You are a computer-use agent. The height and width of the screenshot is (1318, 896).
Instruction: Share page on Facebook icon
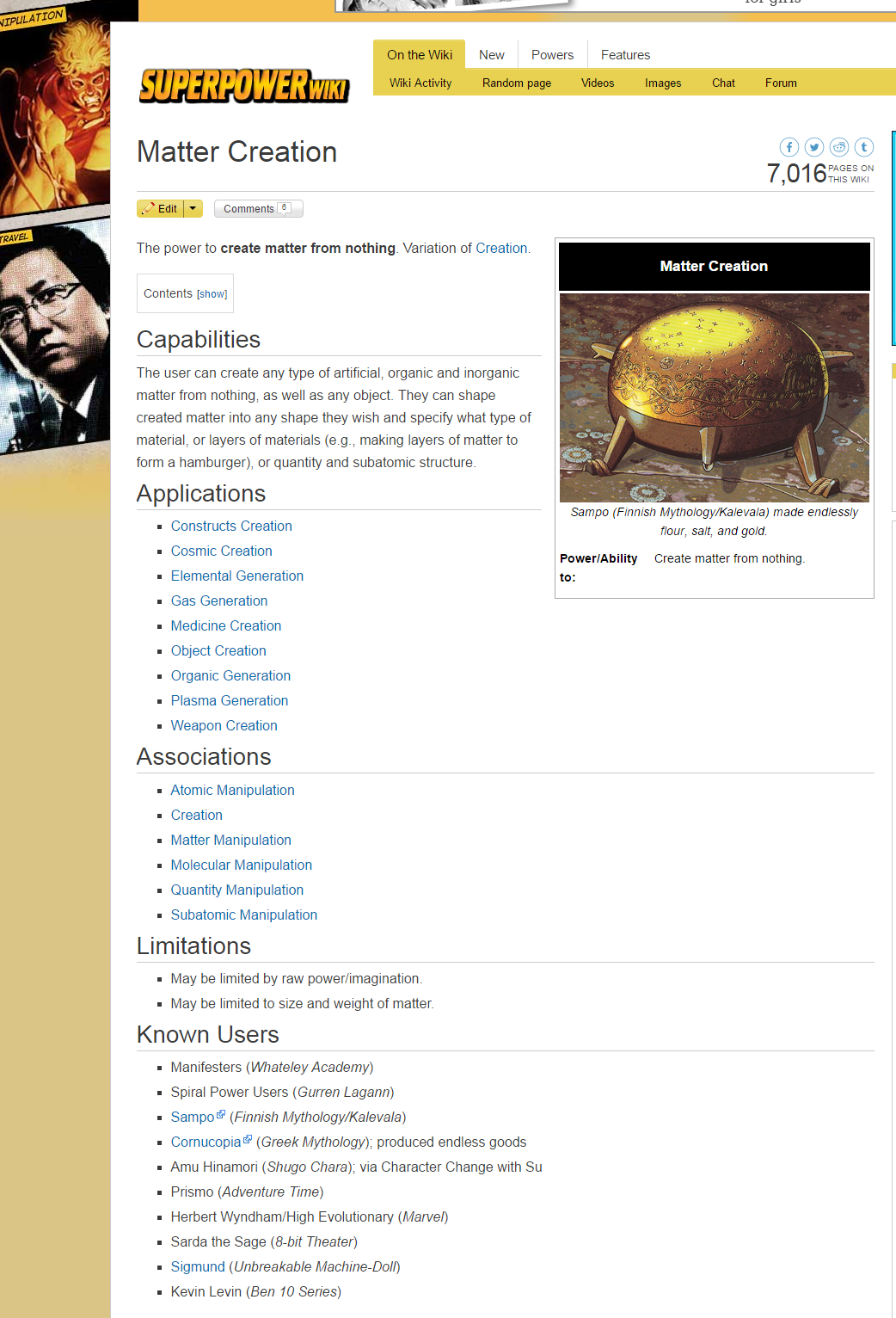(789, 147)
